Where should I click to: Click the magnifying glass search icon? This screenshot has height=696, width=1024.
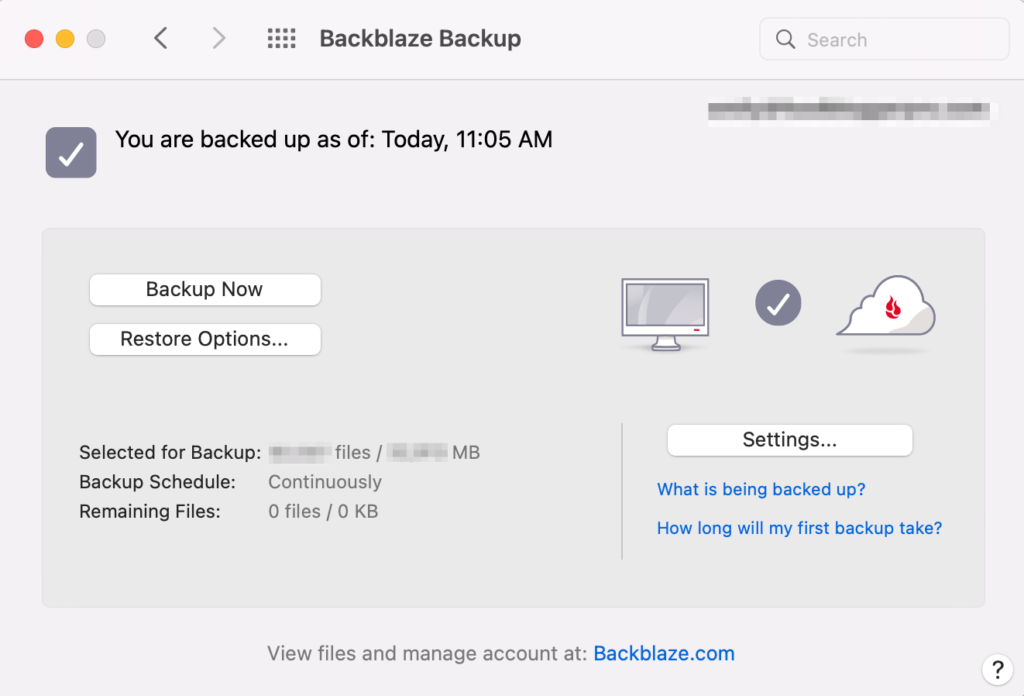pos(786,39)
